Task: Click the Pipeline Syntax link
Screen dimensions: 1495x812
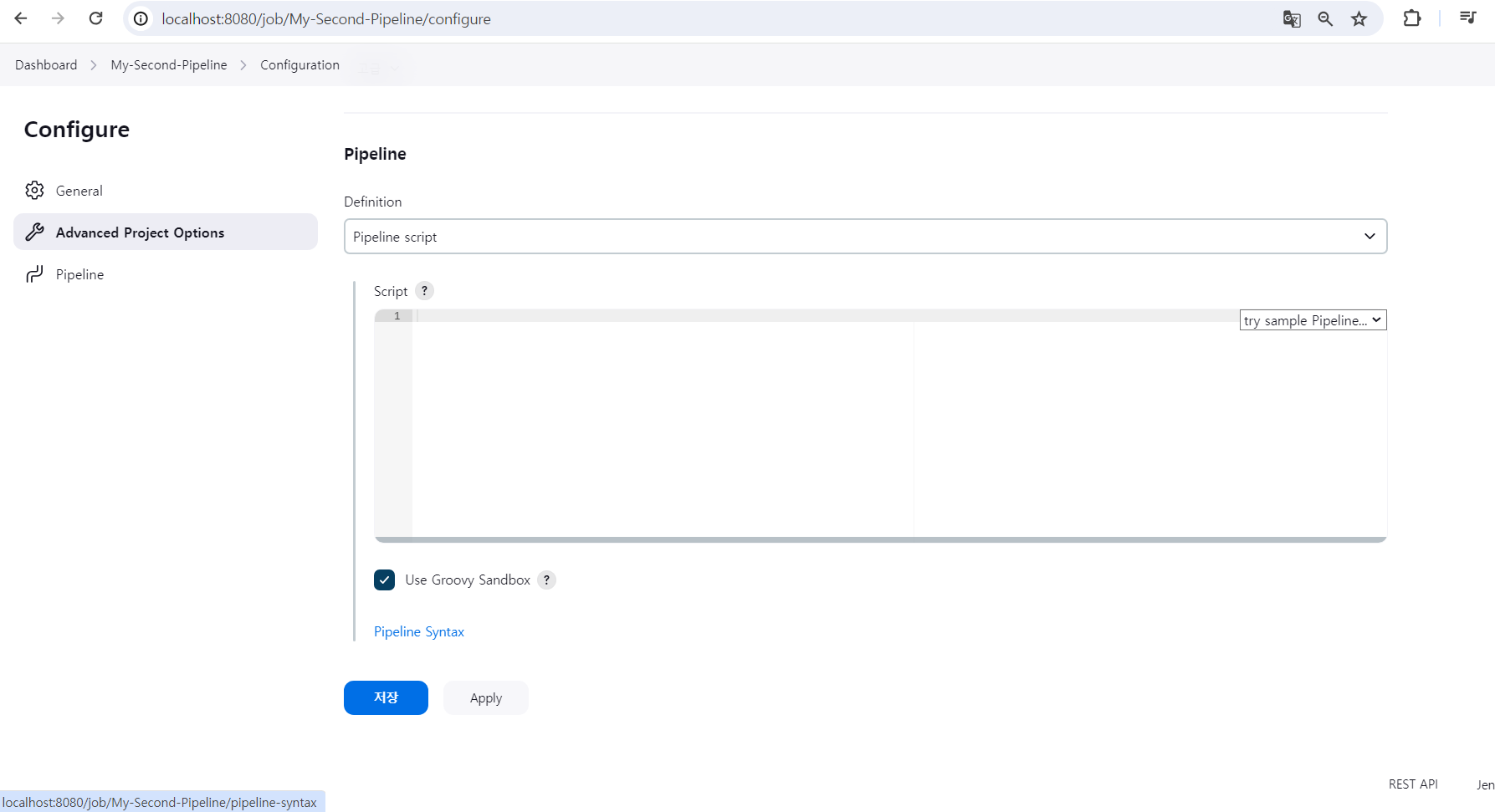Action: pyautogui.click(x=418, y=631)
